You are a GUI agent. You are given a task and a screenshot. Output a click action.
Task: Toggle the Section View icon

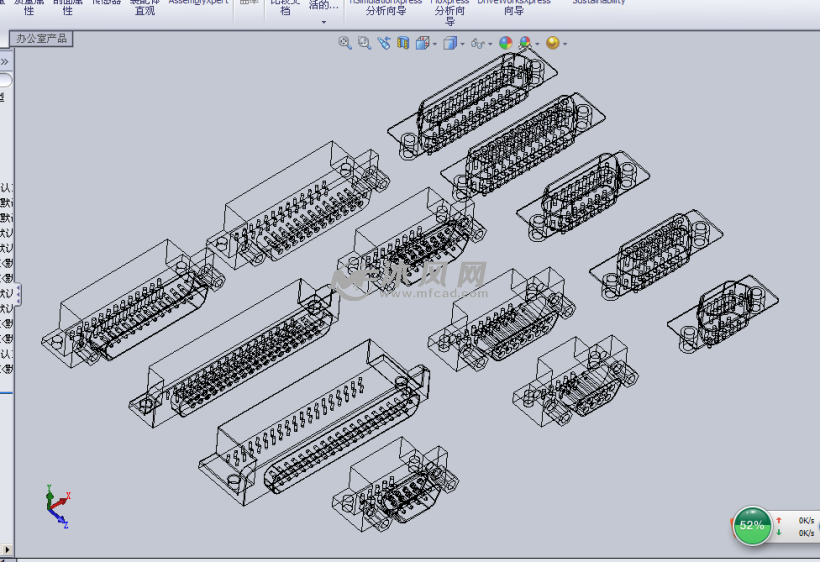click(403, 43)
